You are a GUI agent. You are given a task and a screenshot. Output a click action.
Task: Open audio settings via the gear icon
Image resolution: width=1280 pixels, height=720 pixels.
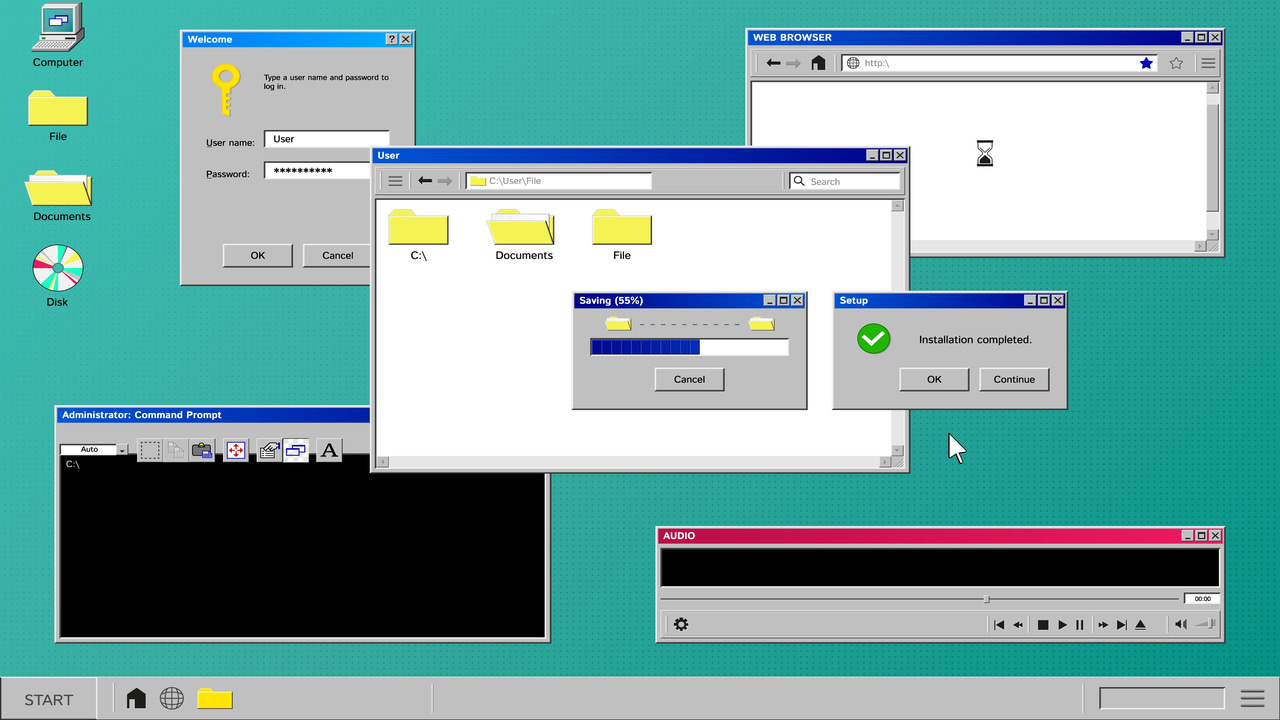(x=681, y=624)
